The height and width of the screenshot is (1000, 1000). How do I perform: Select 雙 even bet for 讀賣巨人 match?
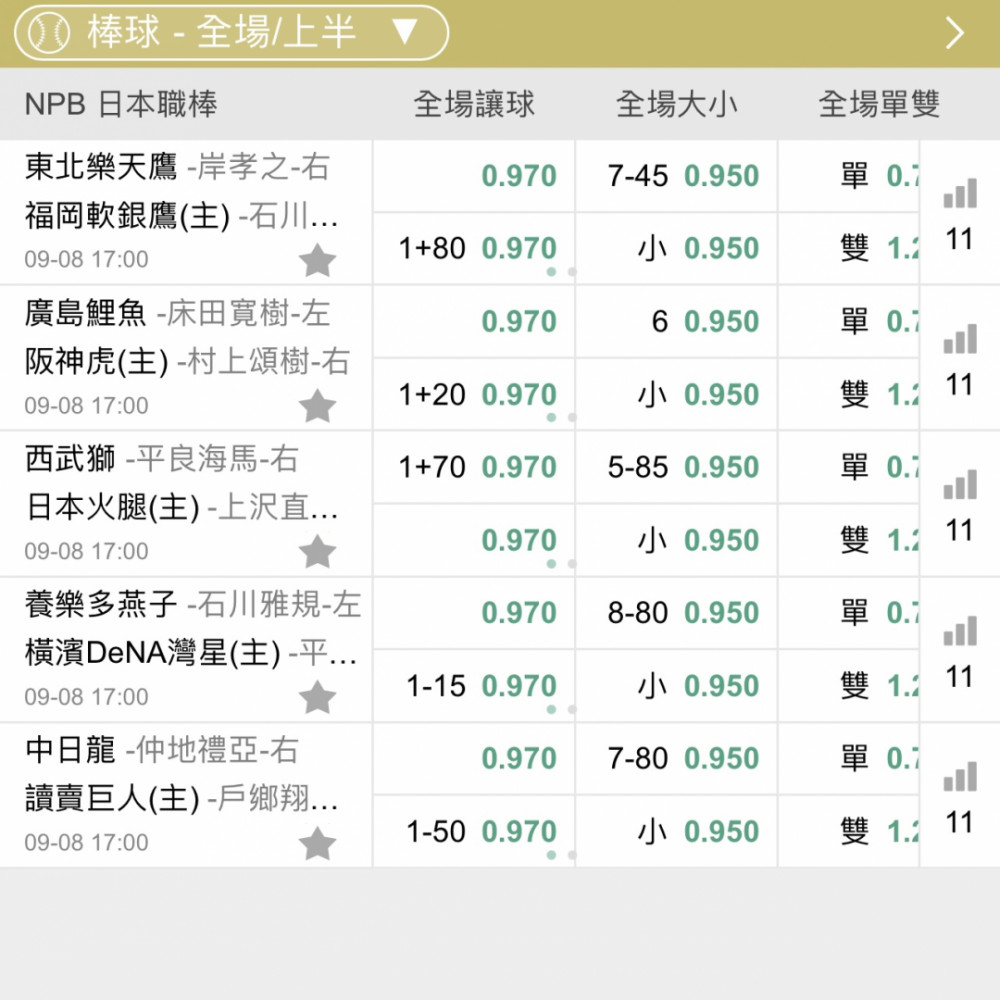849,831
